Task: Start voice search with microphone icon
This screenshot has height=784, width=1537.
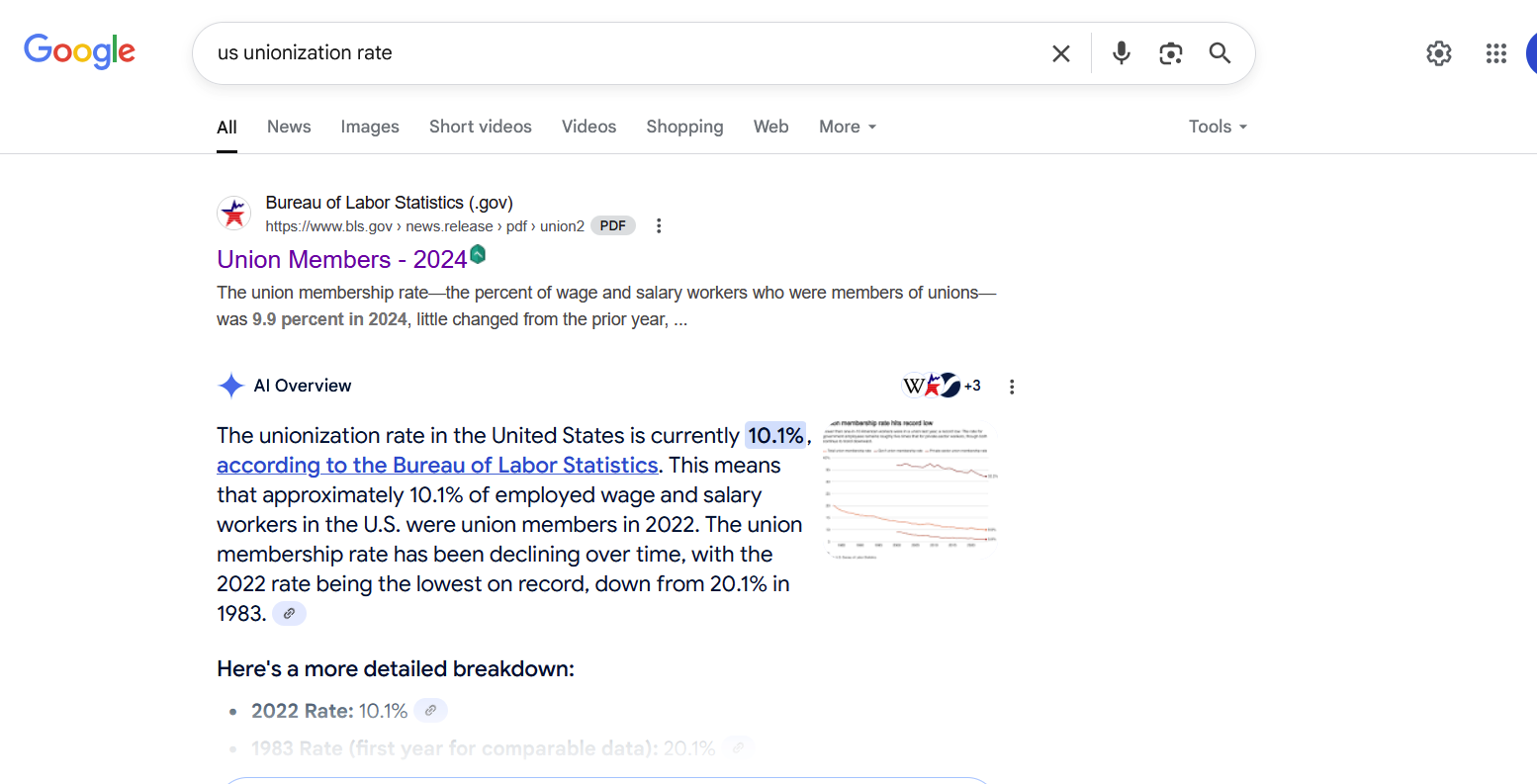Action: point(1121,53)
